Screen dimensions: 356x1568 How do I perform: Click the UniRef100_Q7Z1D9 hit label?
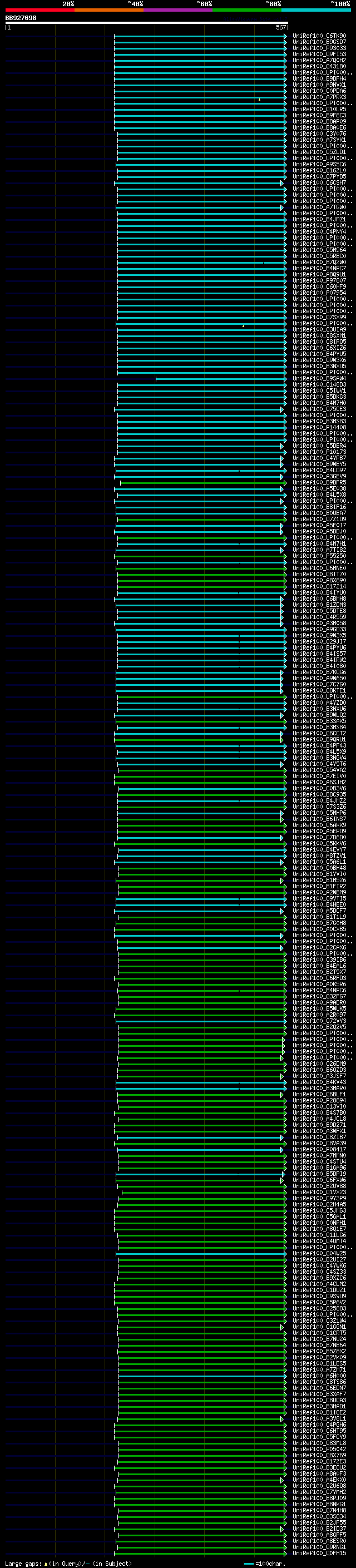(319, 519)
